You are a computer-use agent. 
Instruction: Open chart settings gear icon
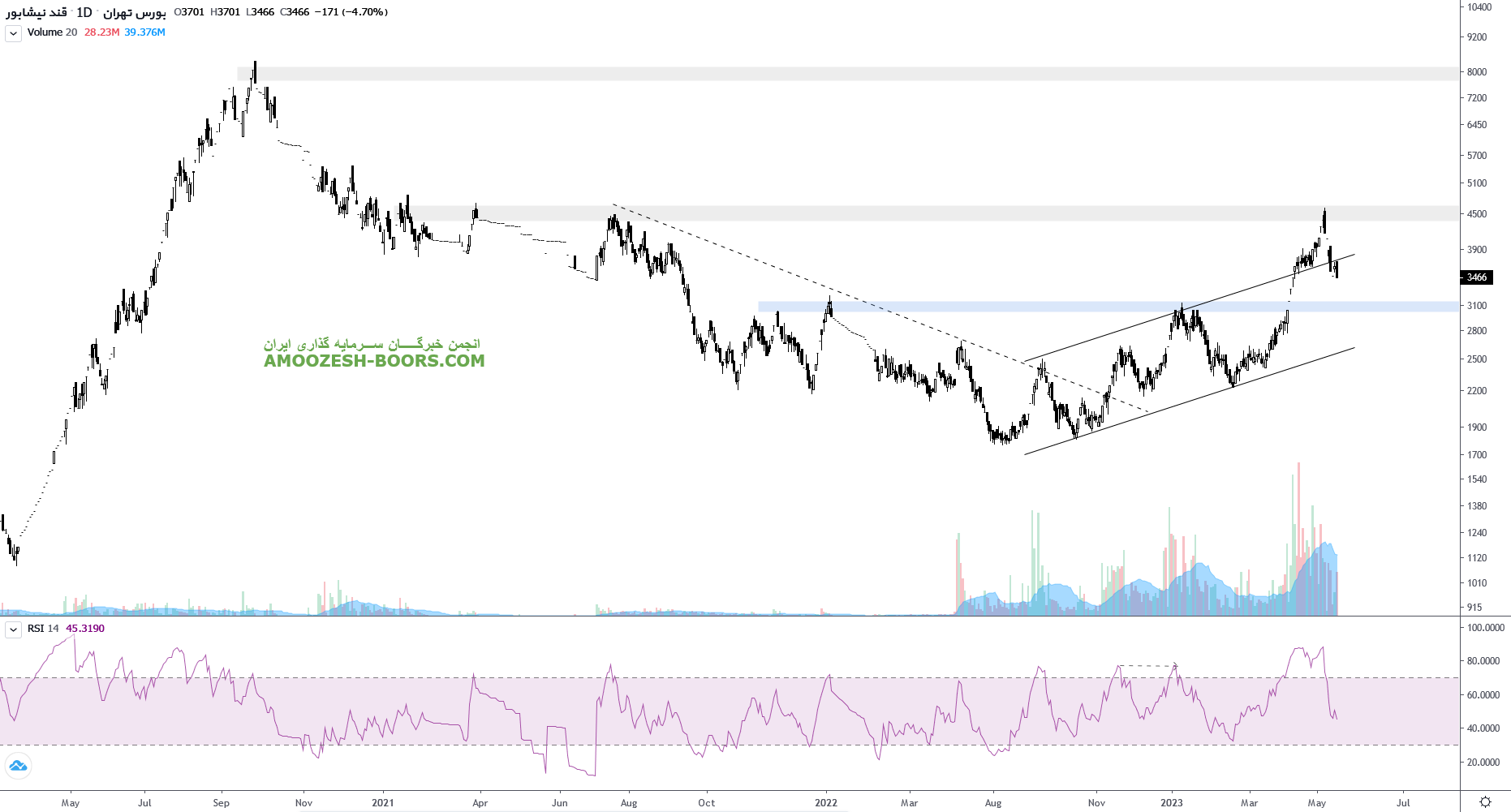pos(1485,801)
